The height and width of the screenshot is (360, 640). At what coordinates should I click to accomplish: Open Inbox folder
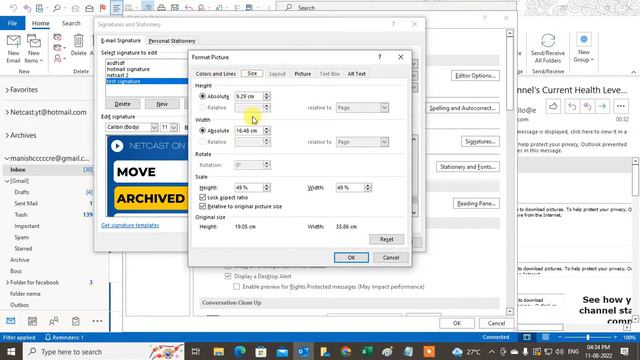click(x=18, y=169)
